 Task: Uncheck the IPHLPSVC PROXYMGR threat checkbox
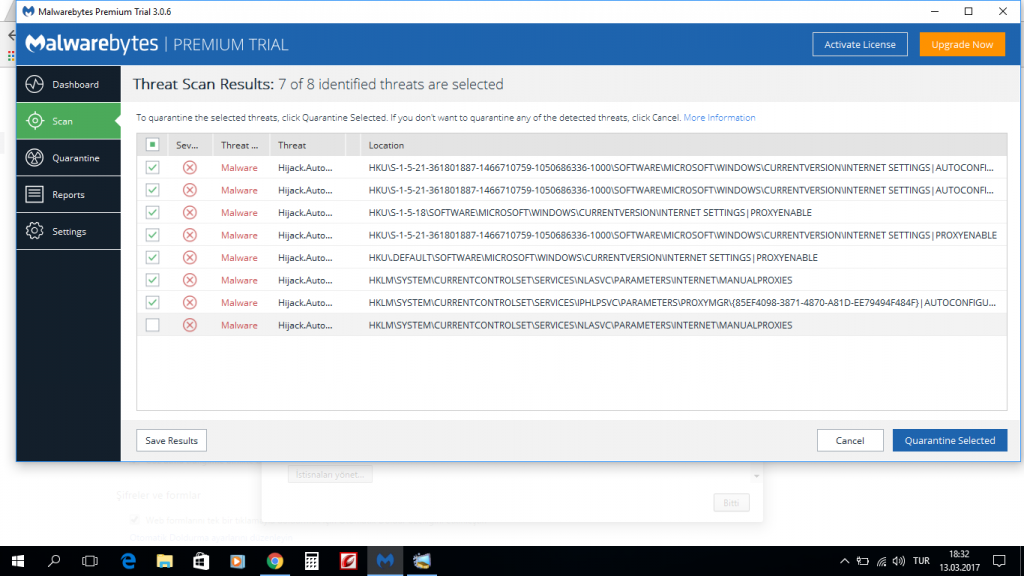[152, 302]
